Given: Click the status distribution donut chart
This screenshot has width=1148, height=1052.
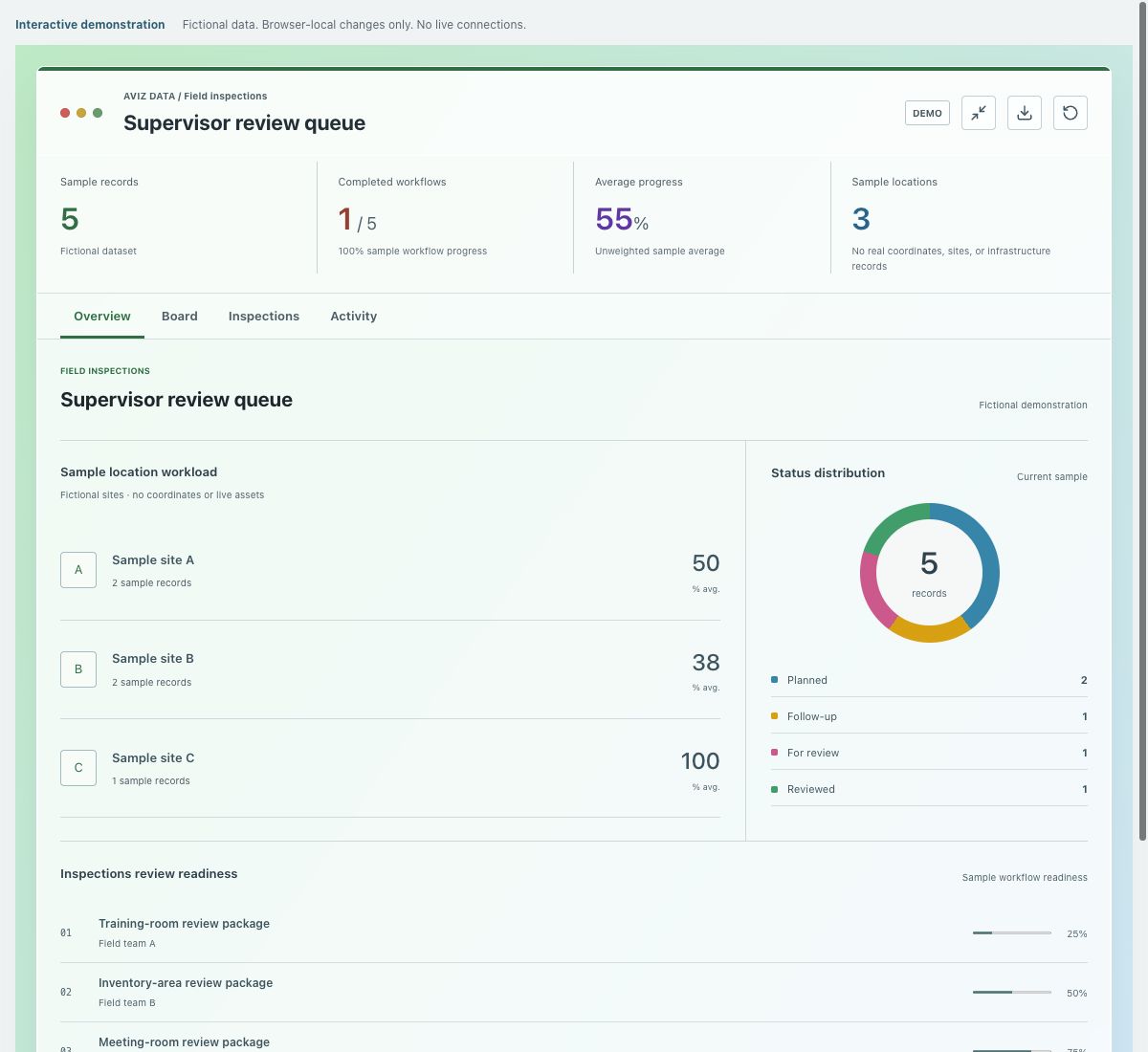Looking at the screenshot, I should point(930,573).
